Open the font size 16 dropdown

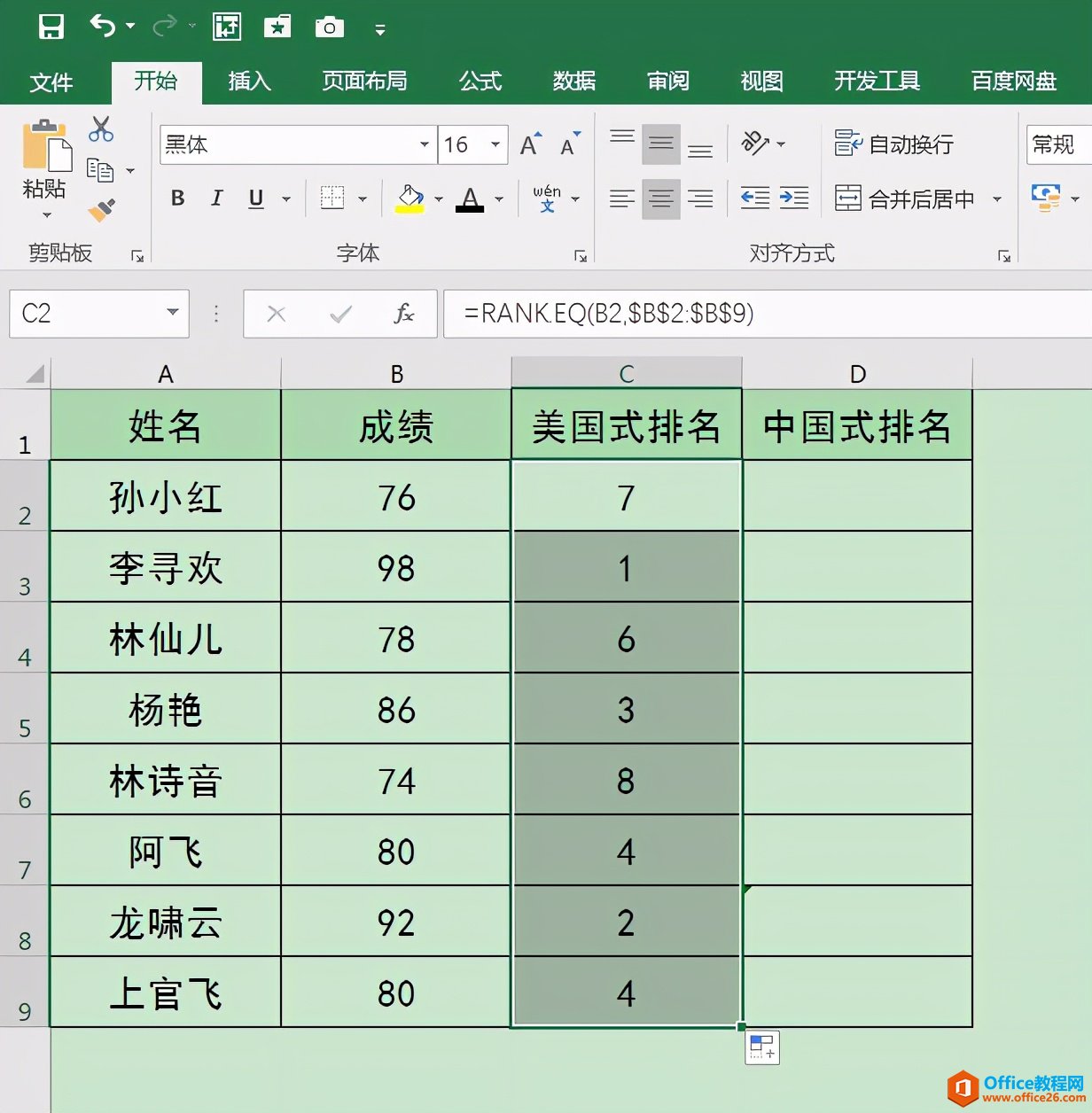[x=495, y=144]
